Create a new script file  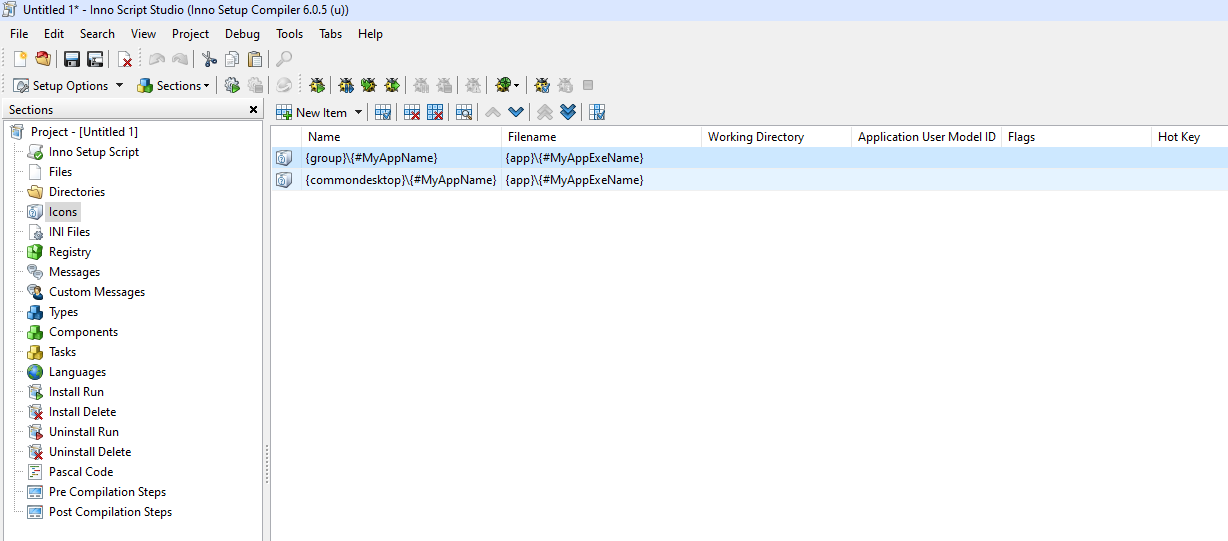tap(20, 59)
